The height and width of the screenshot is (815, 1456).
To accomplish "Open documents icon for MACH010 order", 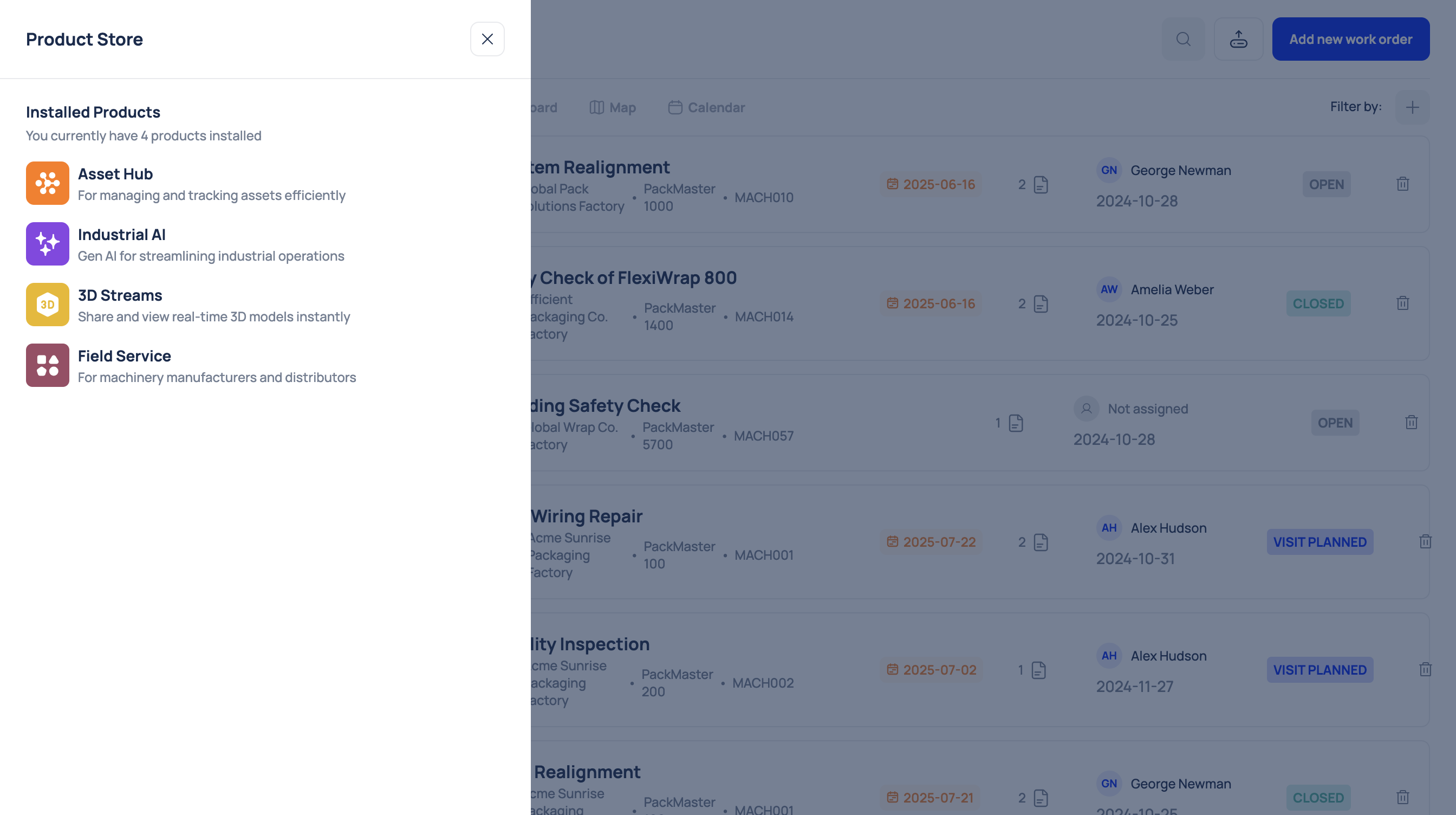I will tap(1041, 184).
